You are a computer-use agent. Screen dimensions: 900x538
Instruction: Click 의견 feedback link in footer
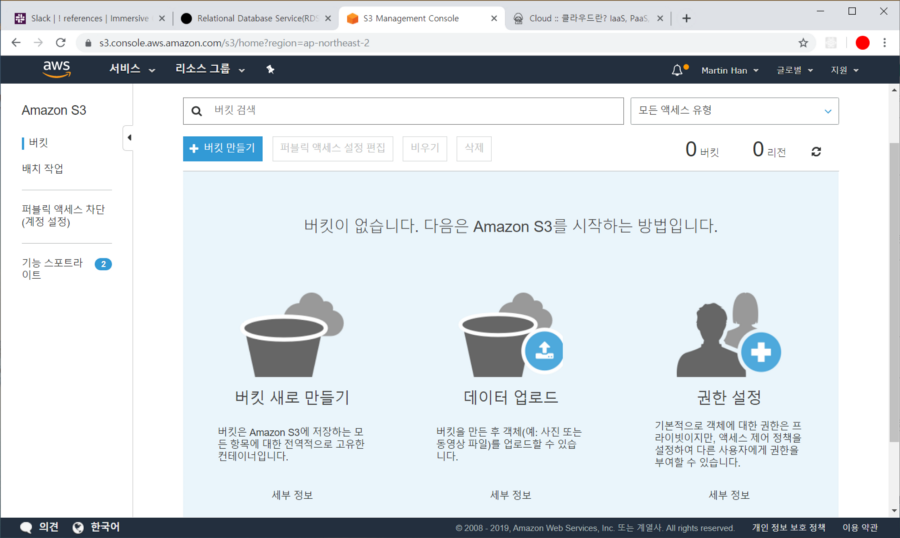coord(49,527)
